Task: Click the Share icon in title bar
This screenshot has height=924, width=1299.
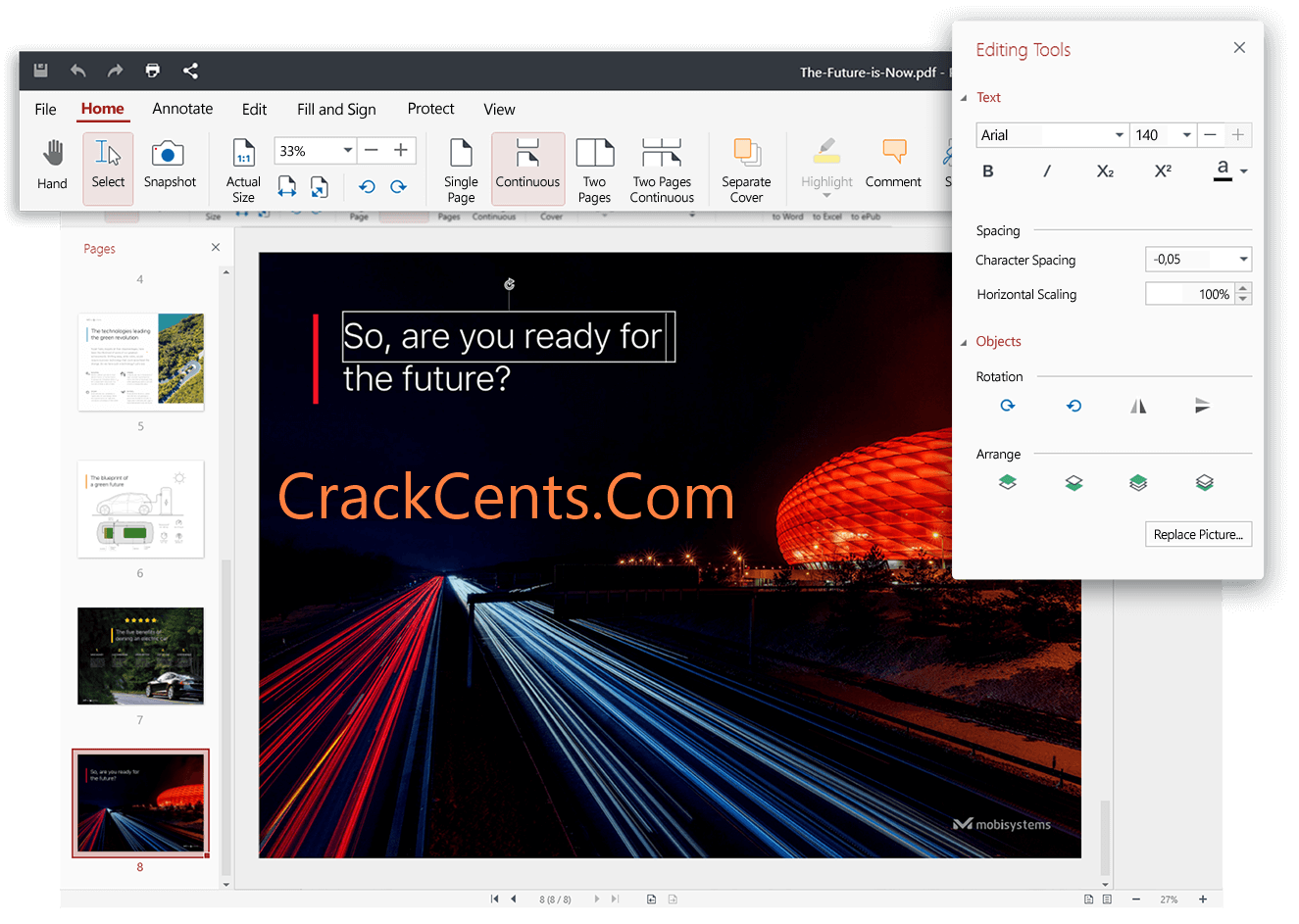Action: (x=190, y=71)
